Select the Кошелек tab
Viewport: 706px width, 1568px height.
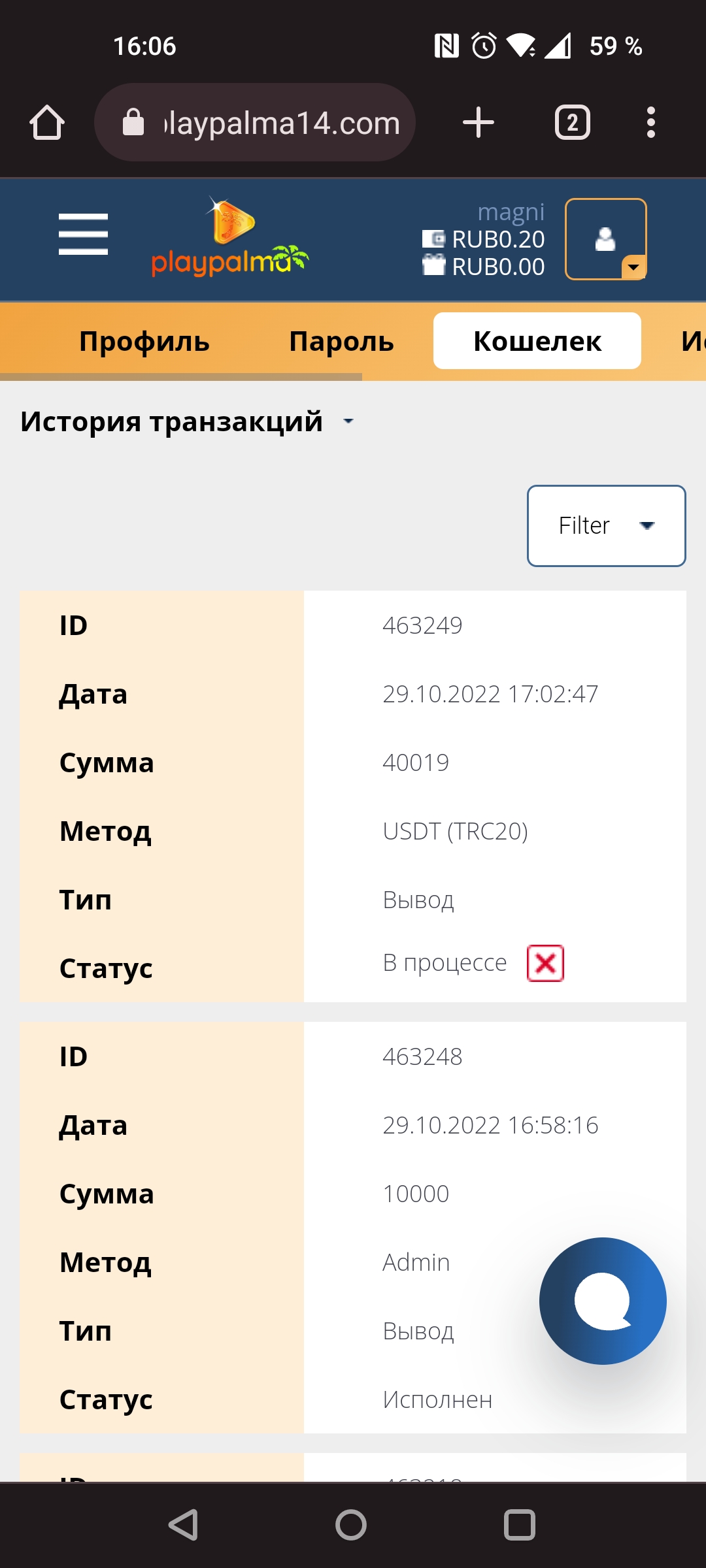pos(537,341)
